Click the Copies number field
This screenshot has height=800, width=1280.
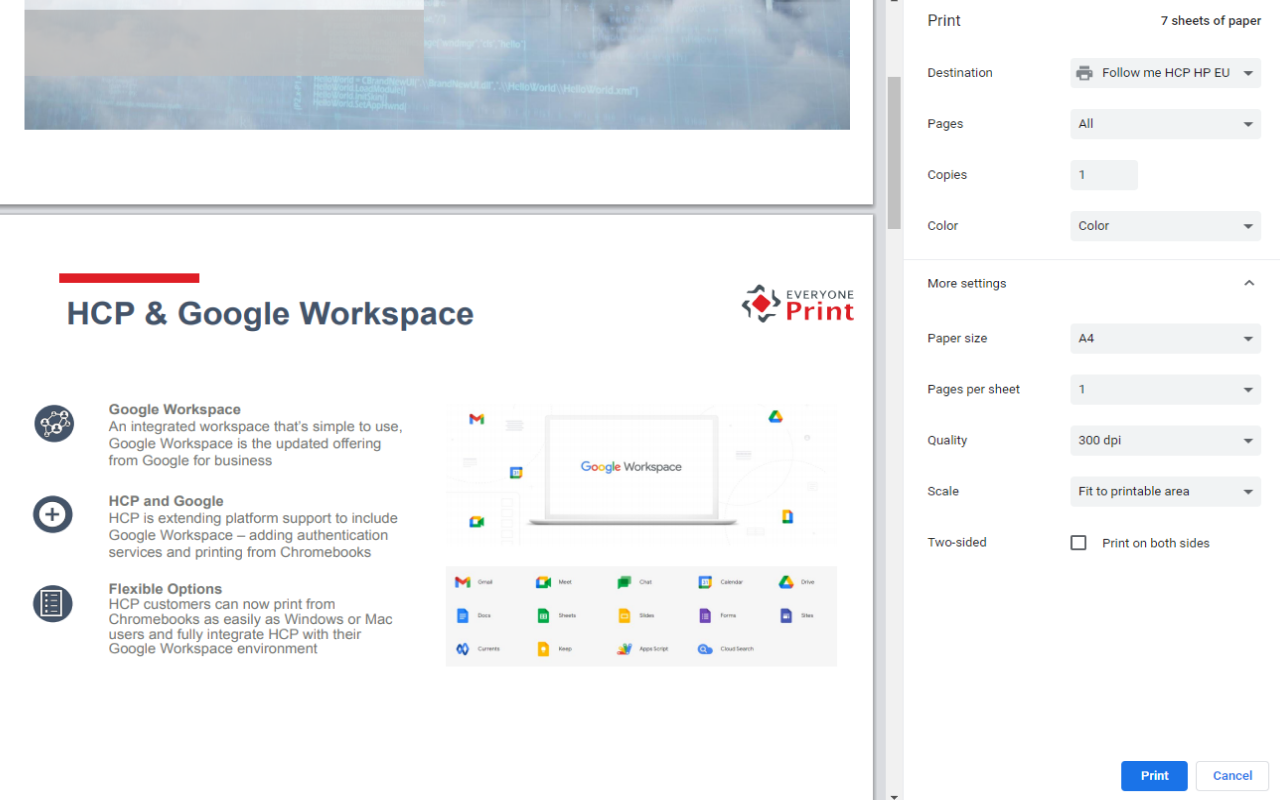point(1104,175)
